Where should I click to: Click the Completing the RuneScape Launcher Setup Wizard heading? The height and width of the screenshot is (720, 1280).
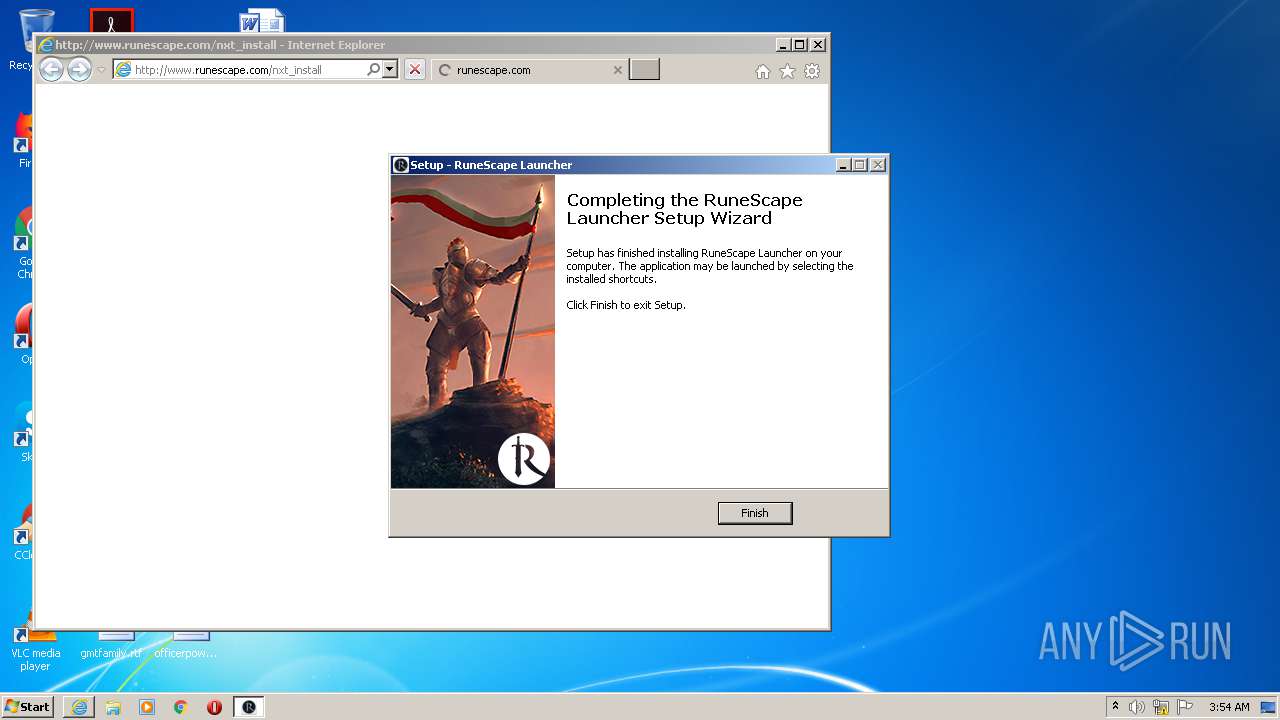click(685, 209)
